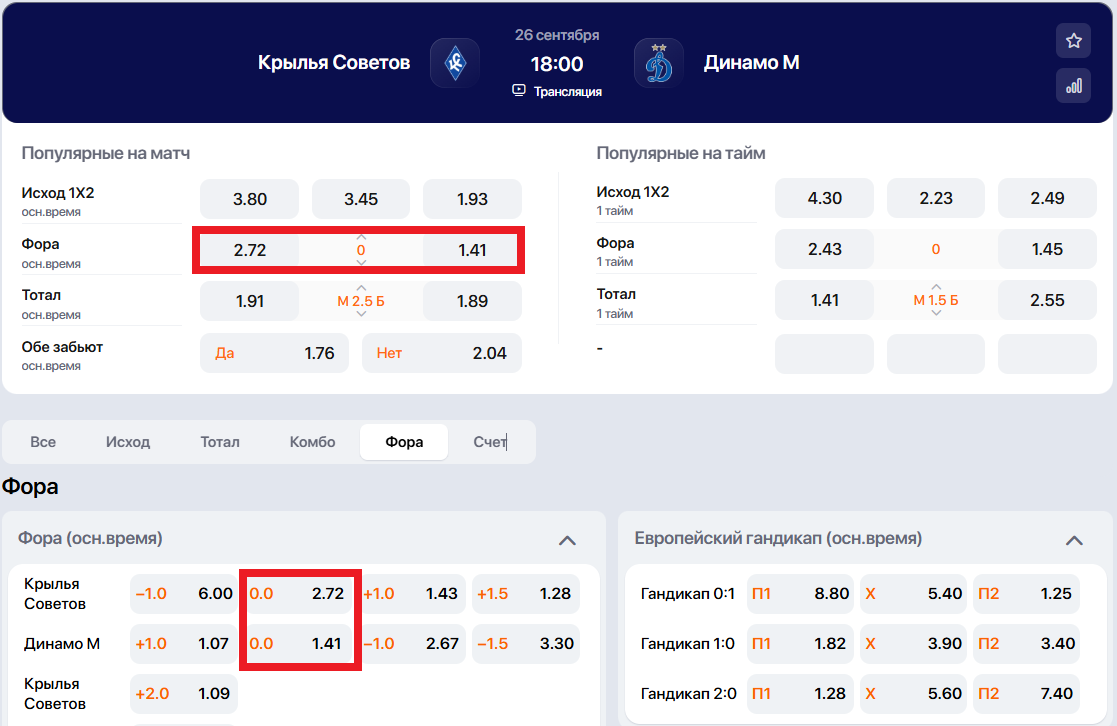Decrease match Фора value with down arrow

click(361, 262)
